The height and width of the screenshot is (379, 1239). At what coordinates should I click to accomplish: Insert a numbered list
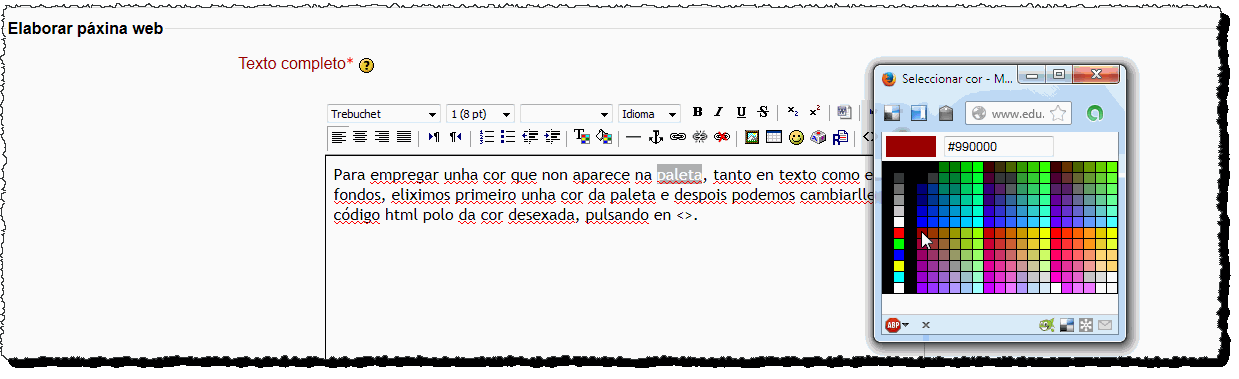pos(487,137)
